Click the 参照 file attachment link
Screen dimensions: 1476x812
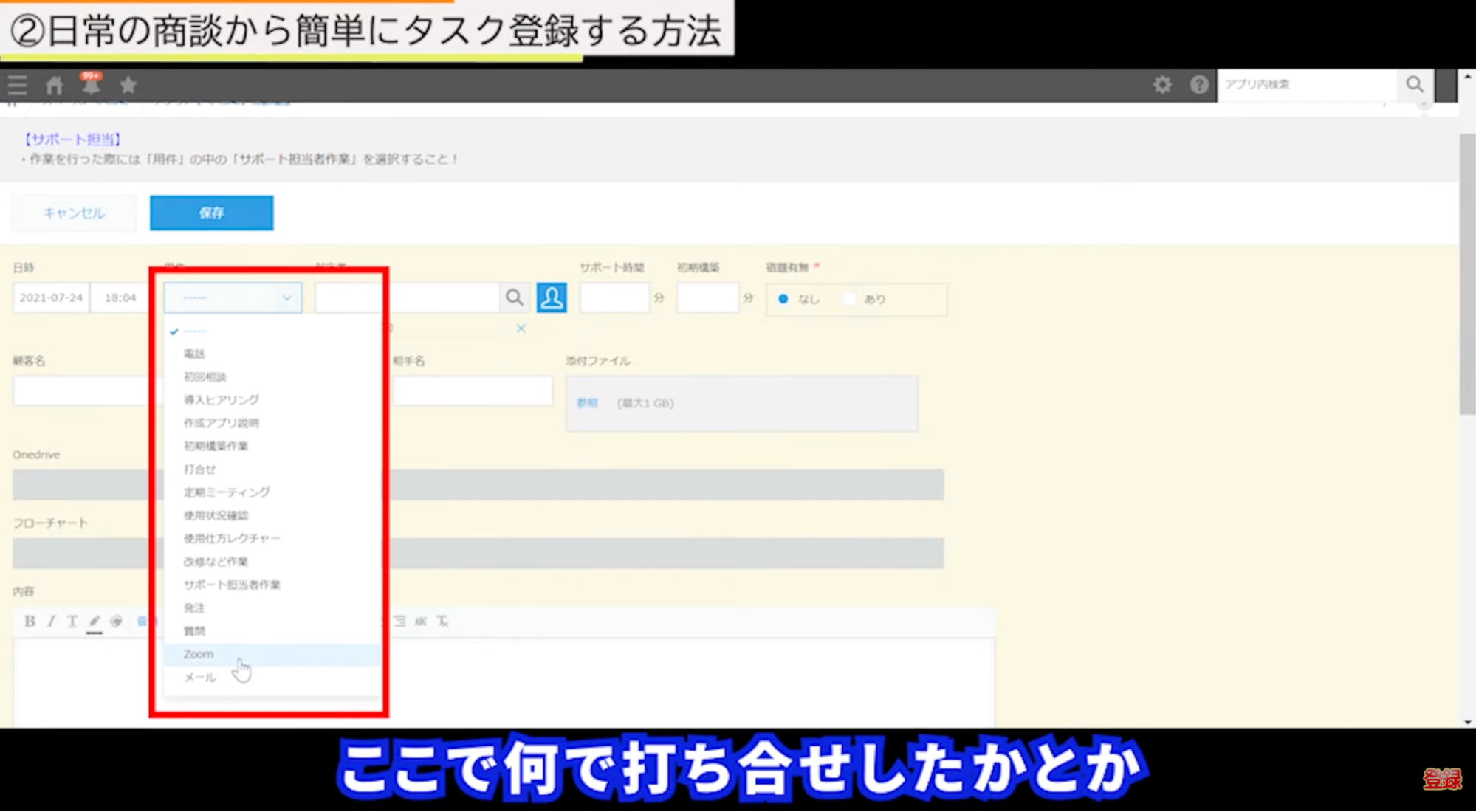tap(587, 403)
